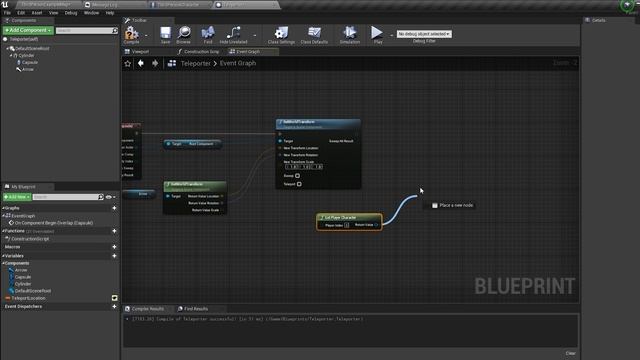Open the Compile options dropdown arrow
This screenshot has width=640, height=360.
coord(146,35)
